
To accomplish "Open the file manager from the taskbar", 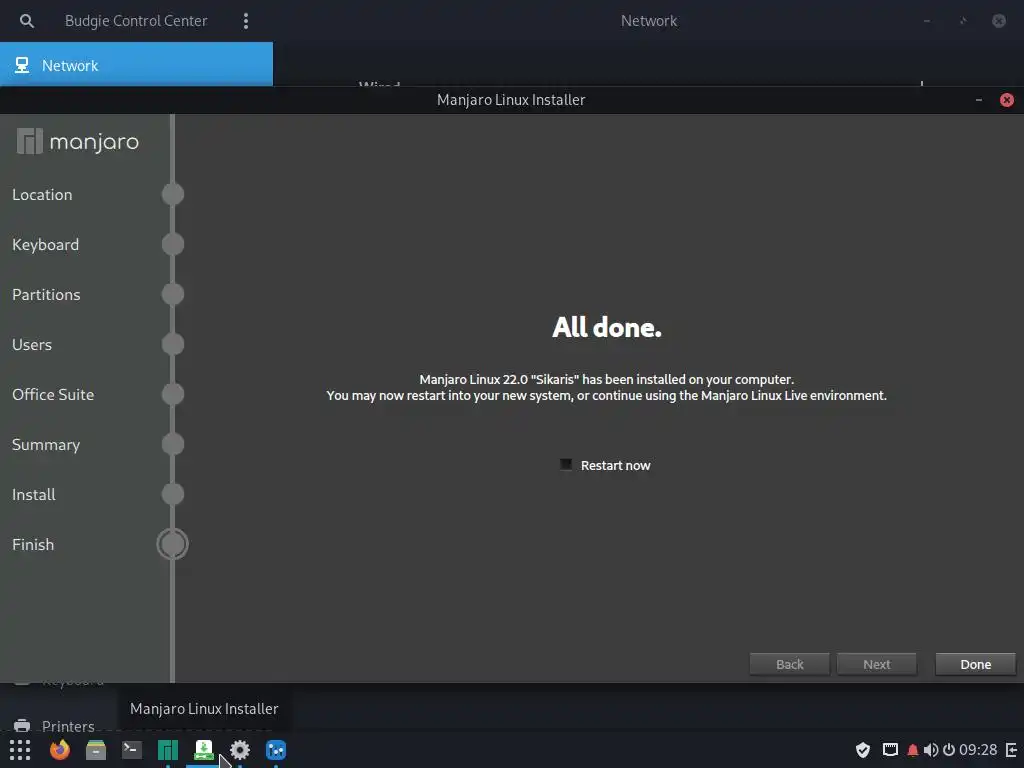I will tap(96, 750).
